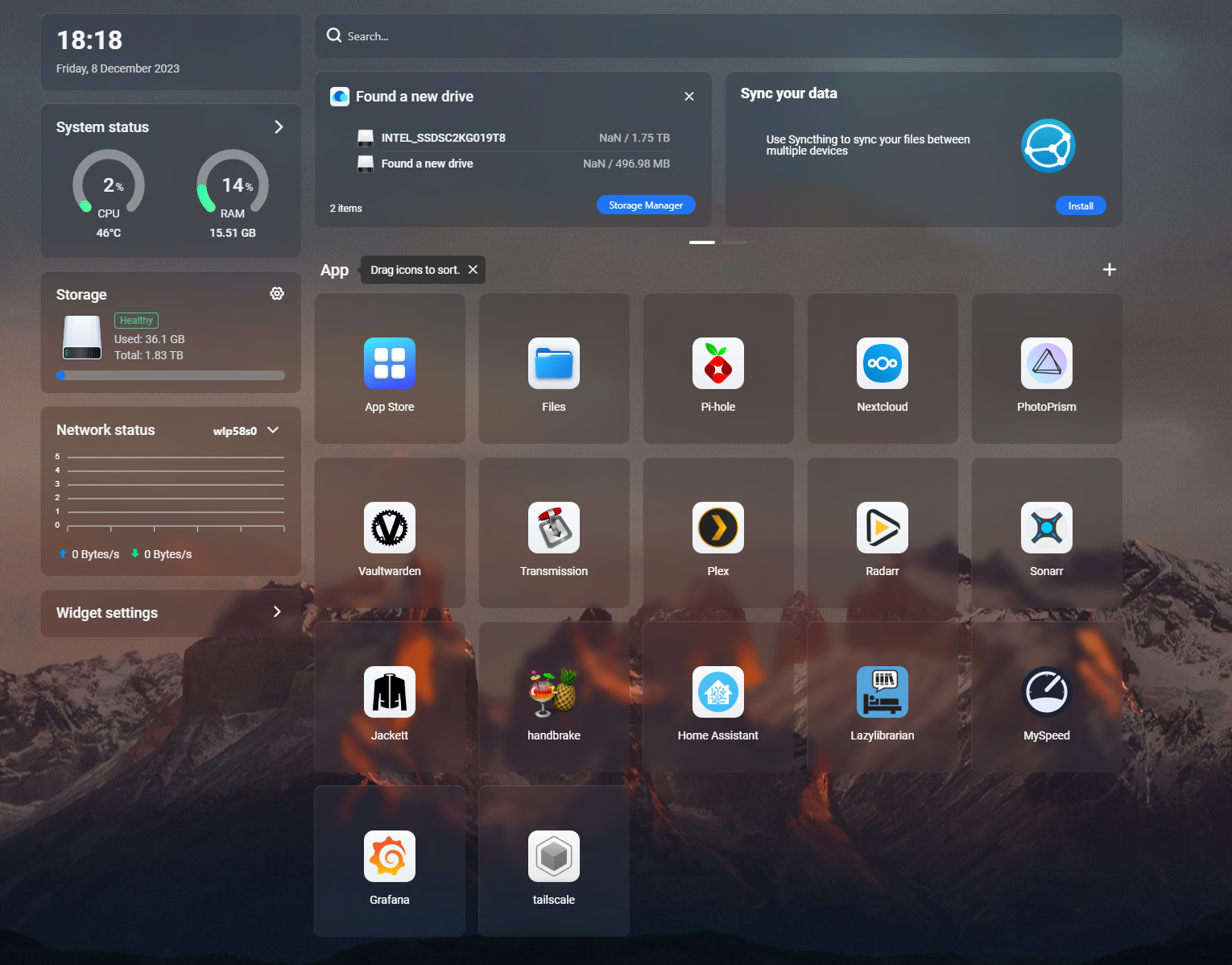Viewport: 1232px width, 965px height.
Task: Open the wlp58s0 network interface dropdown
Action: coord(246,431)
